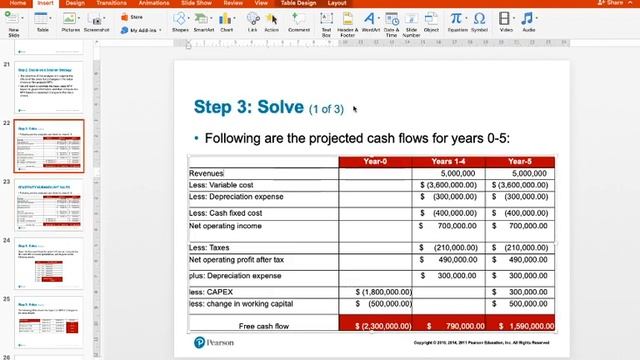Click the $ (1,800,000.00) cell
Screen dimensions: 640x360
375,292
